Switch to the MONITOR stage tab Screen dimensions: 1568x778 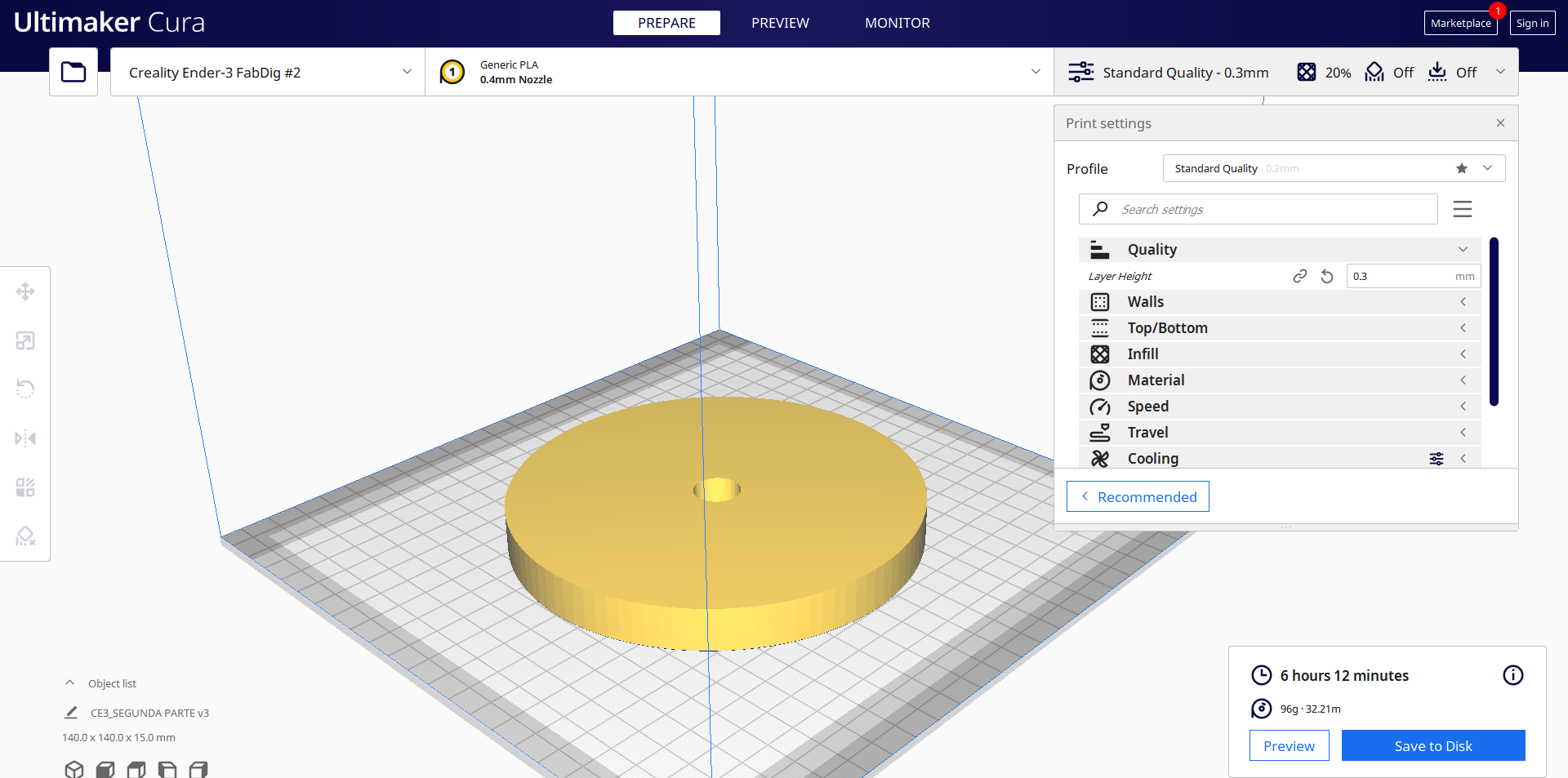coord(898,23)
